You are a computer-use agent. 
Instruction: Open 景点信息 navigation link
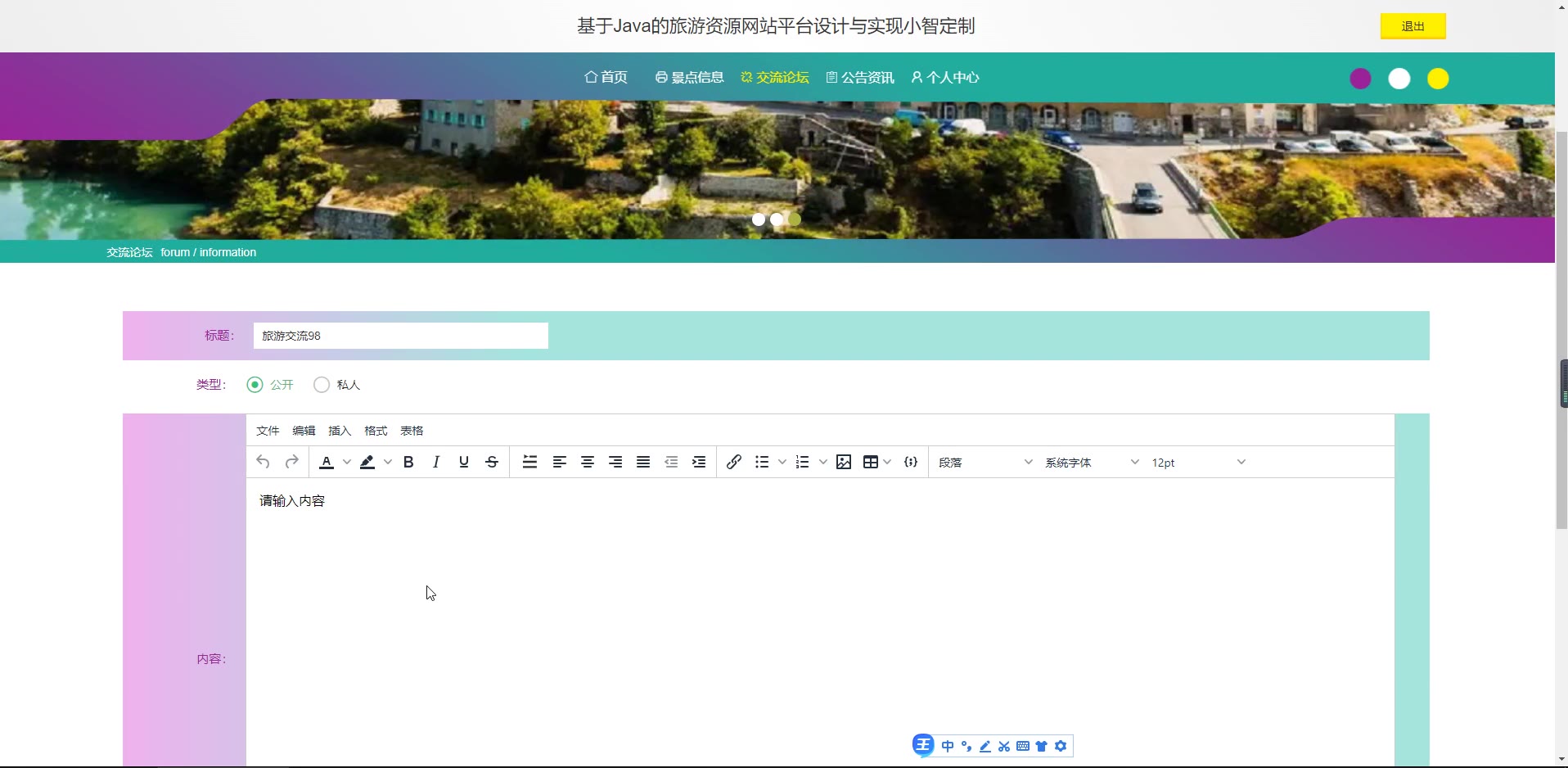[x=689, y=77]
